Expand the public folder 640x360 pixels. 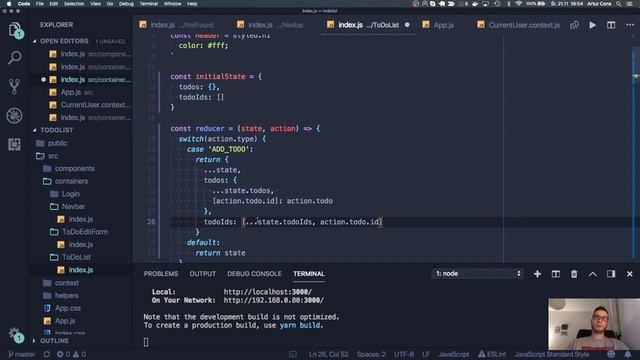[x=58, y=143]
